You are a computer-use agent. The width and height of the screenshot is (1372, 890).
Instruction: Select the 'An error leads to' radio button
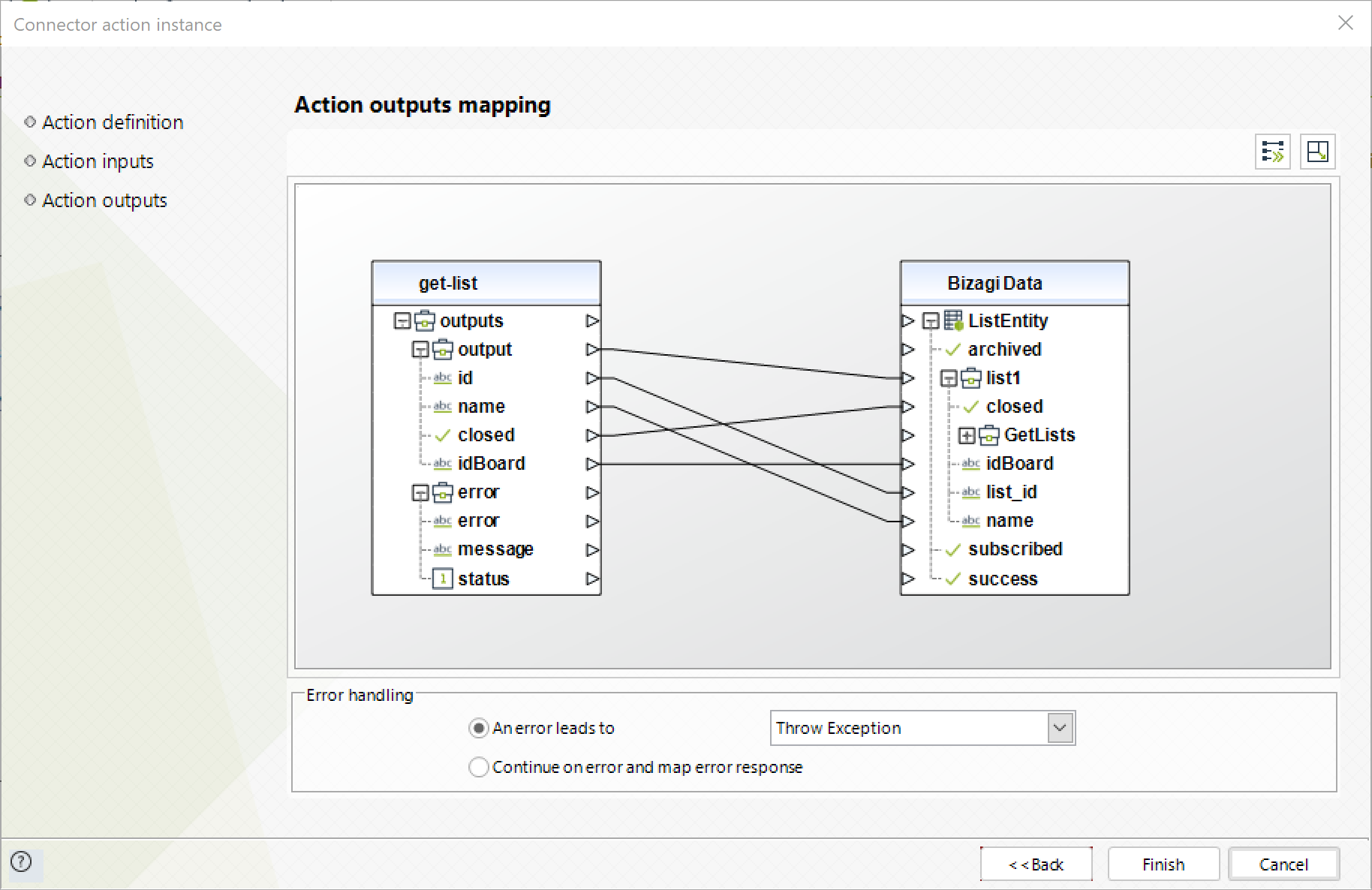478,728
